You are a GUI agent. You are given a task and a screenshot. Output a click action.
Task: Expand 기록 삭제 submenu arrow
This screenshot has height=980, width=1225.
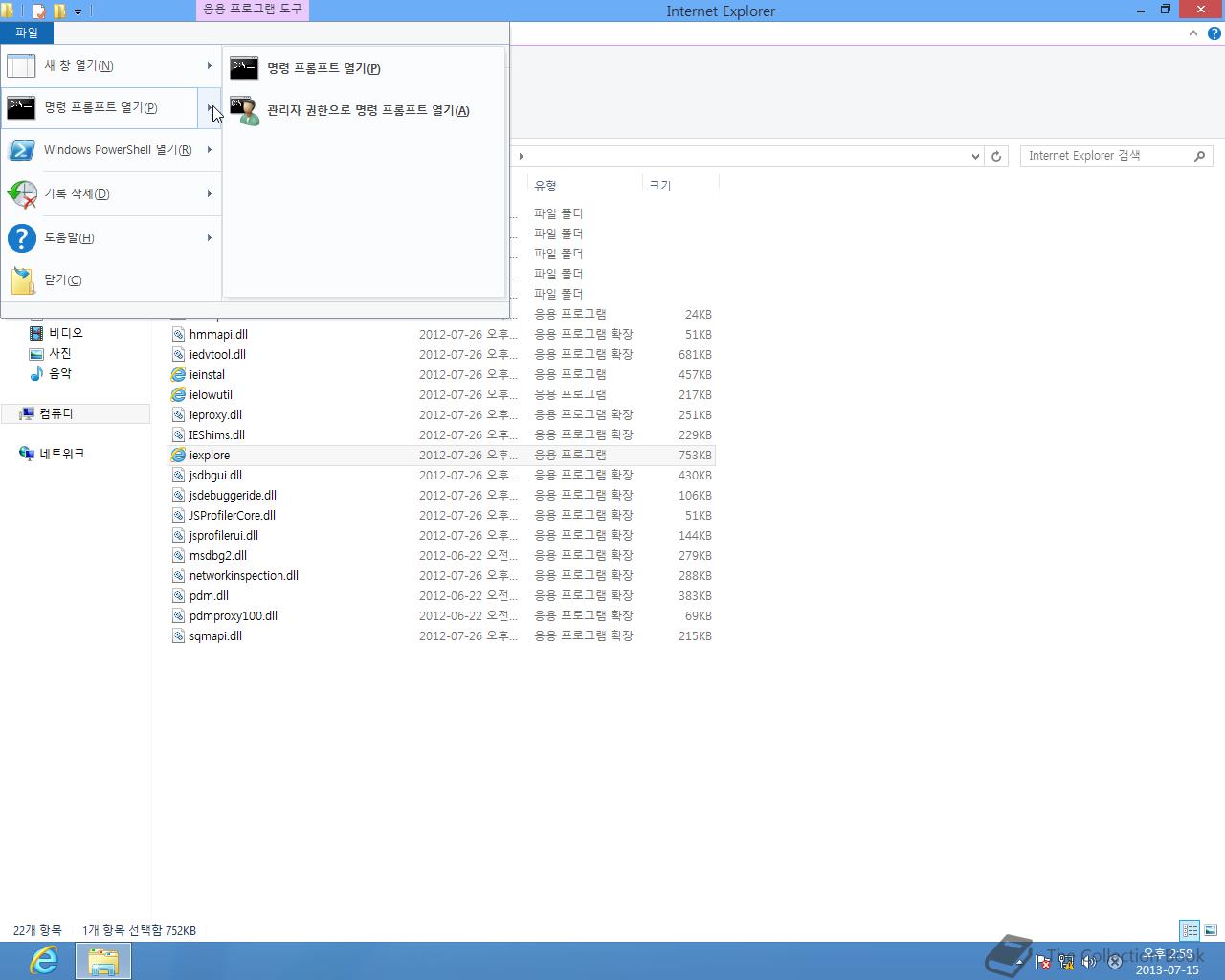(210, 194)
